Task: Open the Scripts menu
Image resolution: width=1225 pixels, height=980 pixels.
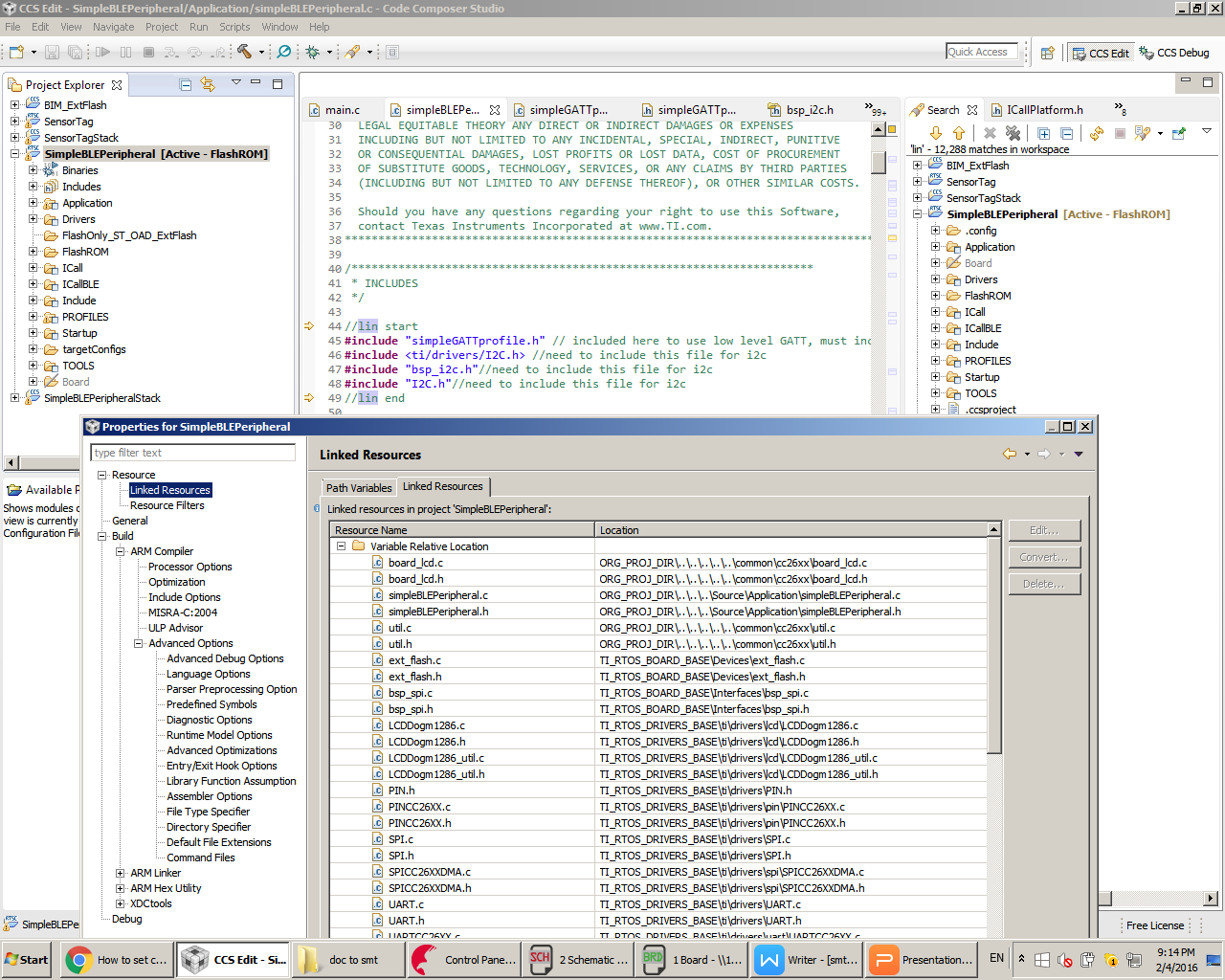Action: click(x=234, y=27)
